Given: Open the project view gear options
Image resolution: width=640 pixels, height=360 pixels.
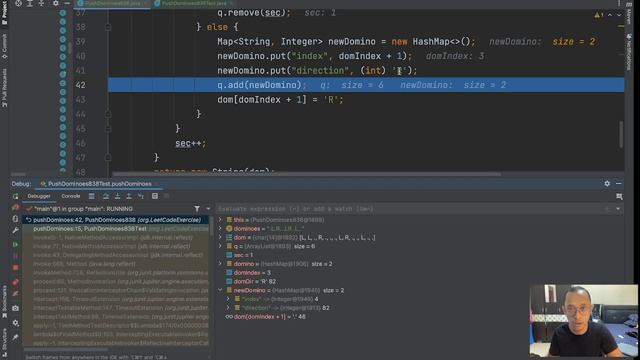Looking at the screenshot, I should point(56,3).
